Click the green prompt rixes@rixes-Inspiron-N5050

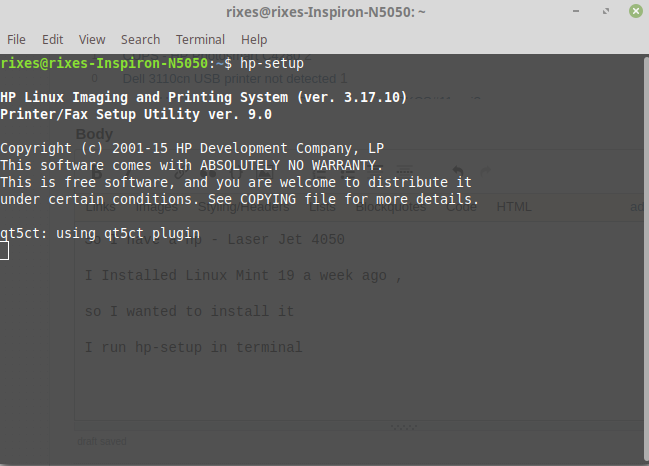click(104, 63)
